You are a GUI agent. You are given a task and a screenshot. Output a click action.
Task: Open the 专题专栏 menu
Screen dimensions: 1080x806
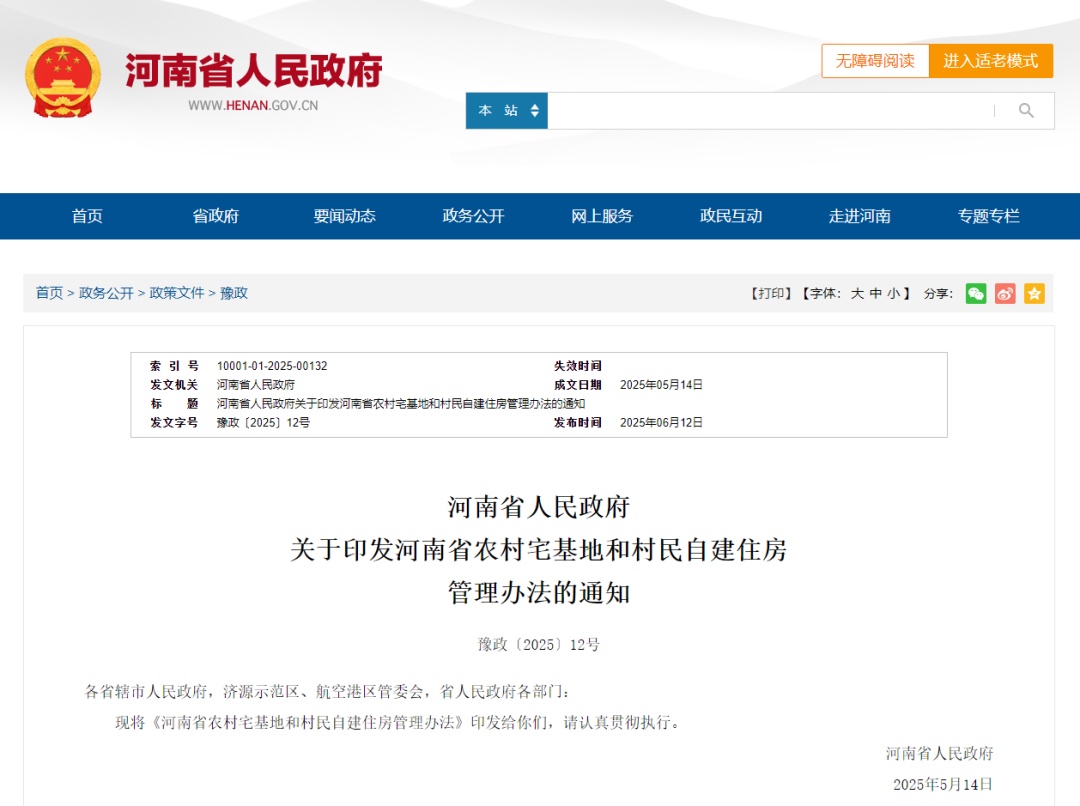point(989,216)
